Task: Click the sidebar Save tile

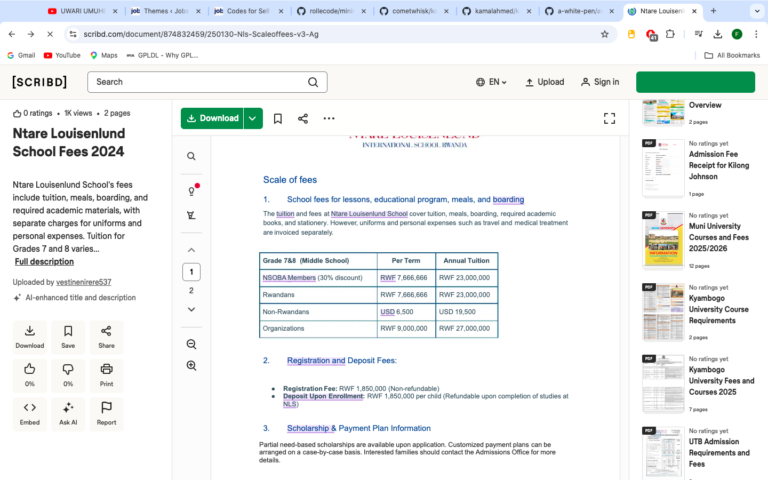Action: [x=68, y=337]
